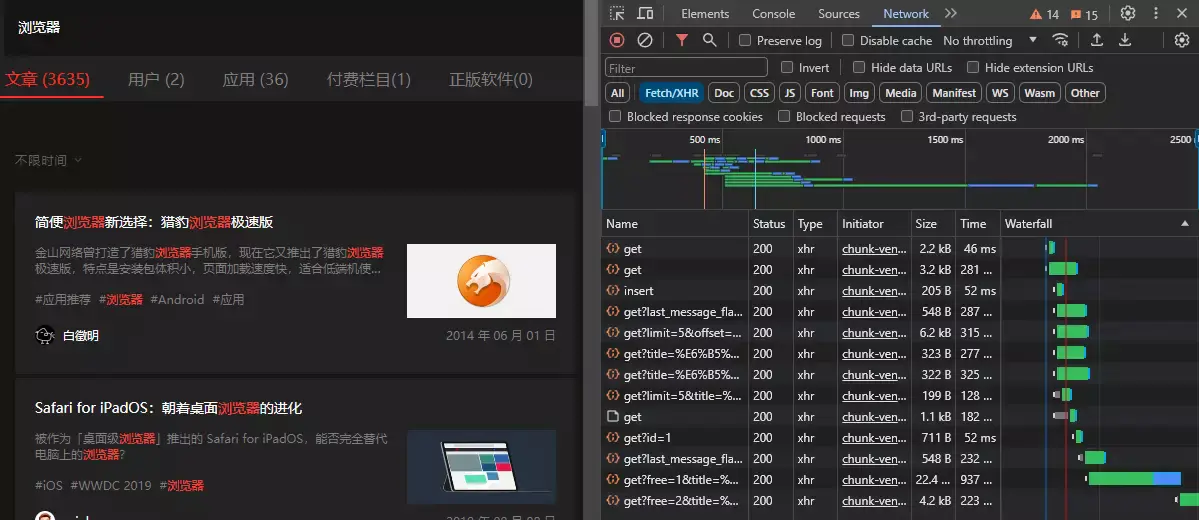Filter requests by Doc
The image size is (1199, 520).
(x=724, y=93)
